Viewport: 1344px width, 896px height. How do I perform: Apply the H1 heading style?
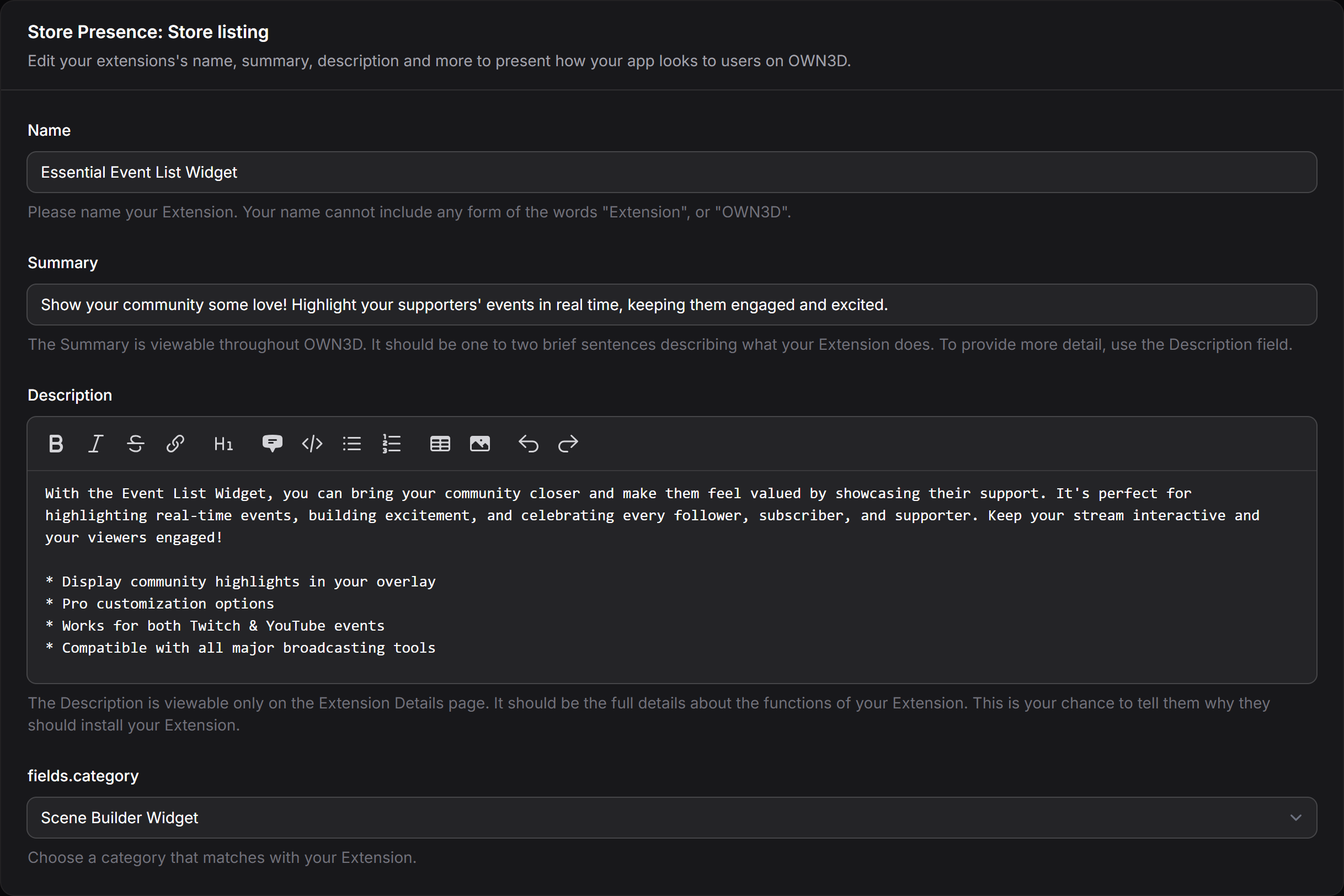pos(223,444)
